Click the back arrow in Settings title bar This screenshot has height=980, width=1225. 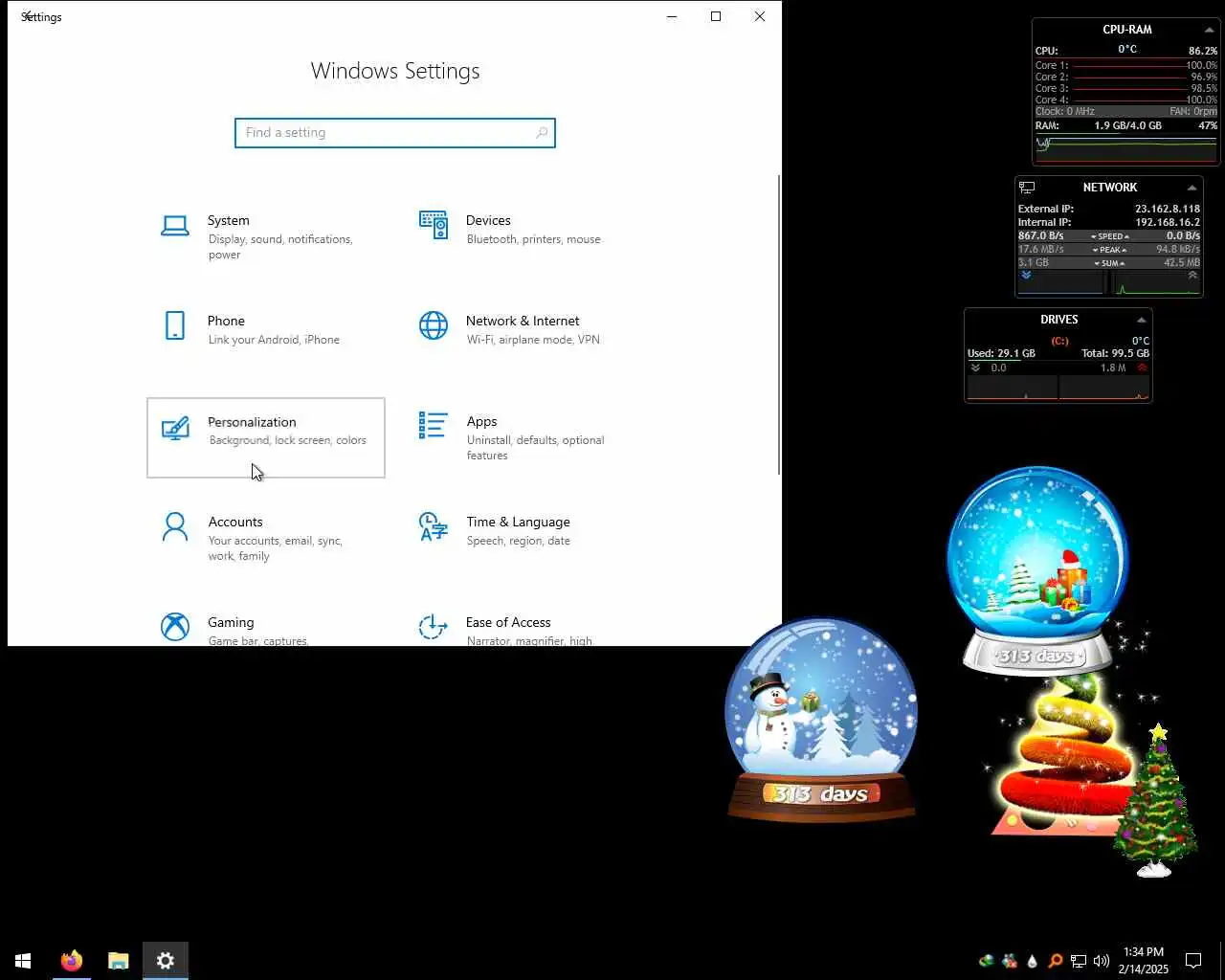[27, 16]
